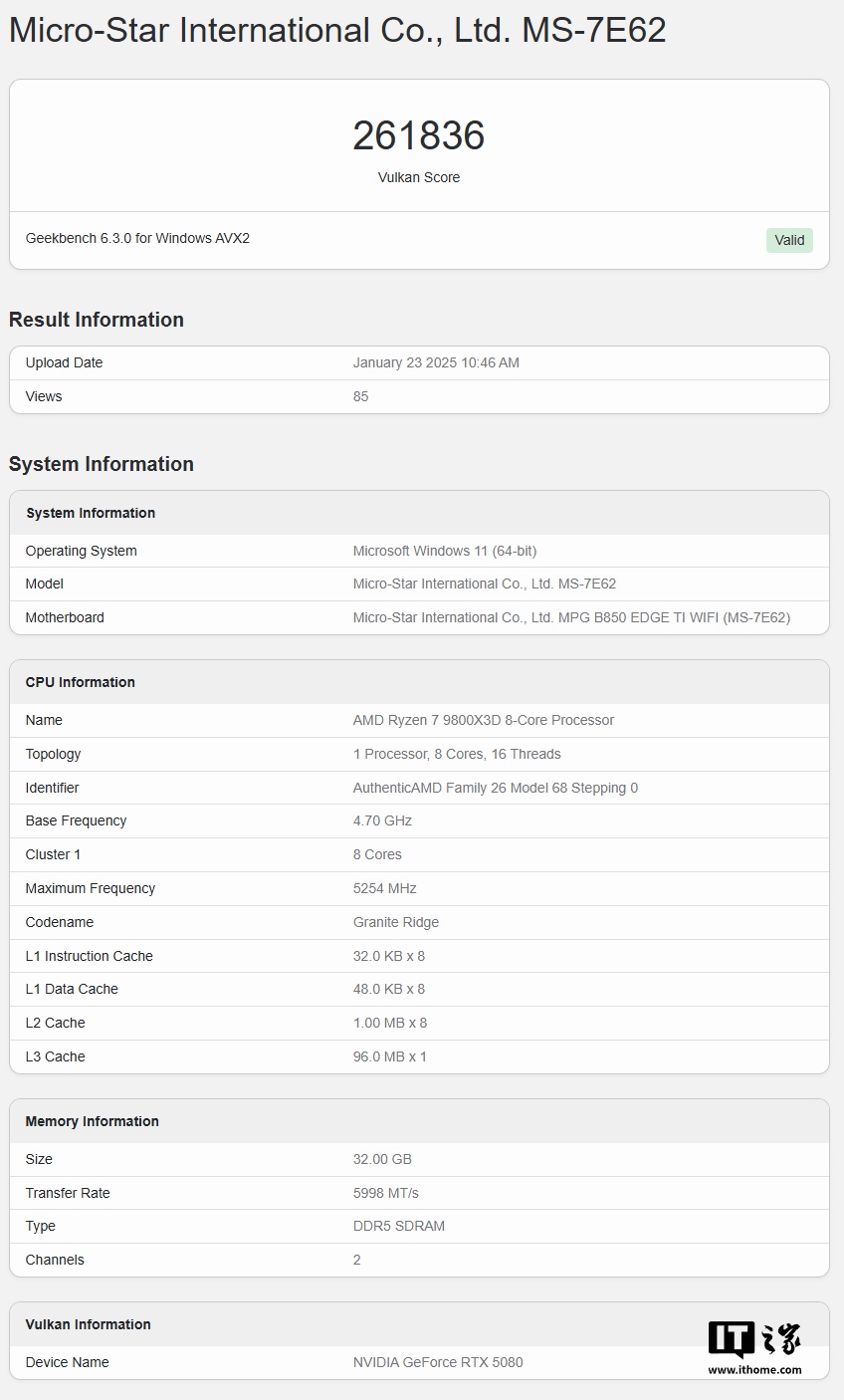Screen dimensions: 844x1400
Task: Click the CPU Information table header
Action: point(81,682)
